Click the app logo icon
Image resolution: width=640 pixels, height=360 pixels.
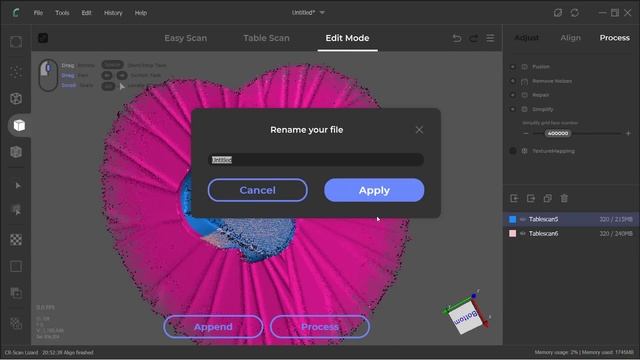(16, 13)
